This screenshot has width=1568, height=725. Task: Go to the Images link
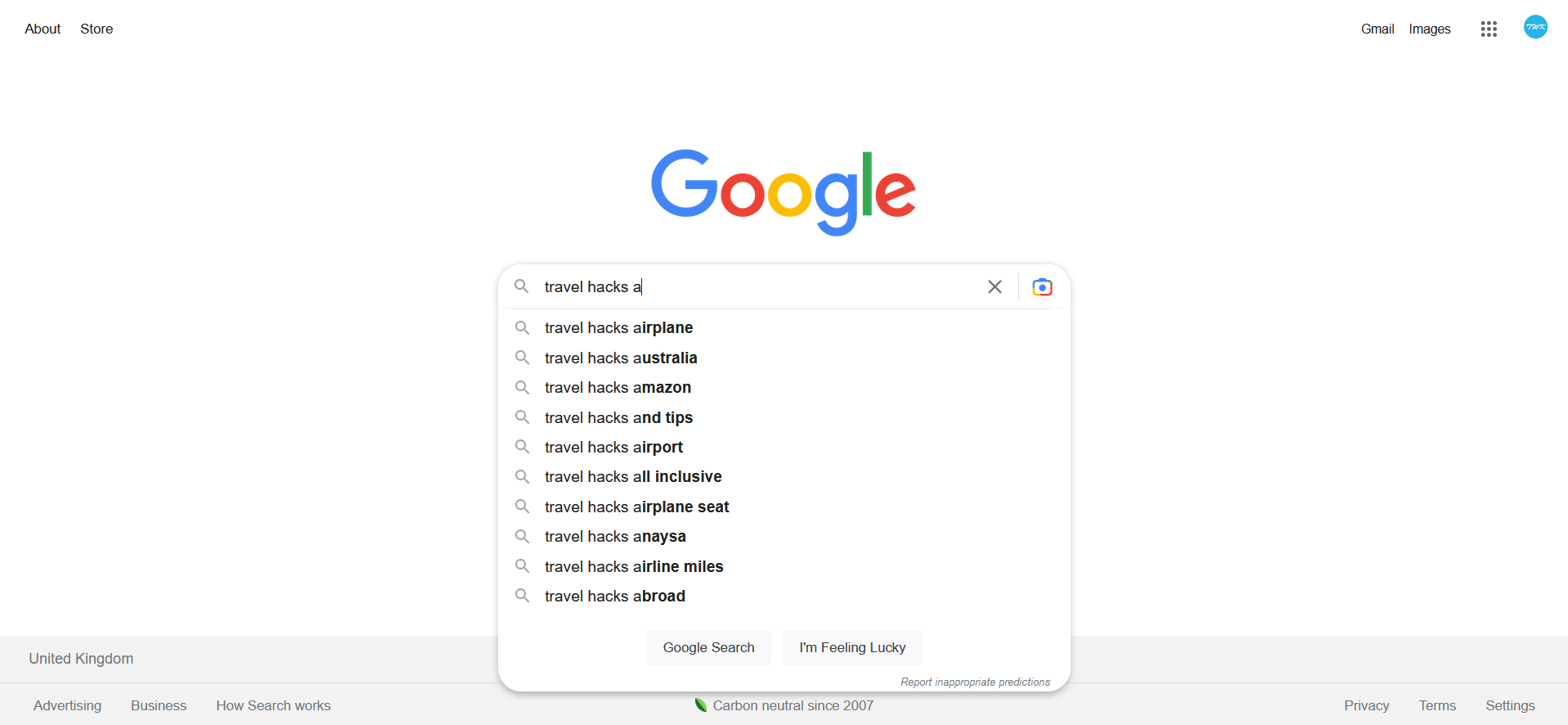point(1429,29)
